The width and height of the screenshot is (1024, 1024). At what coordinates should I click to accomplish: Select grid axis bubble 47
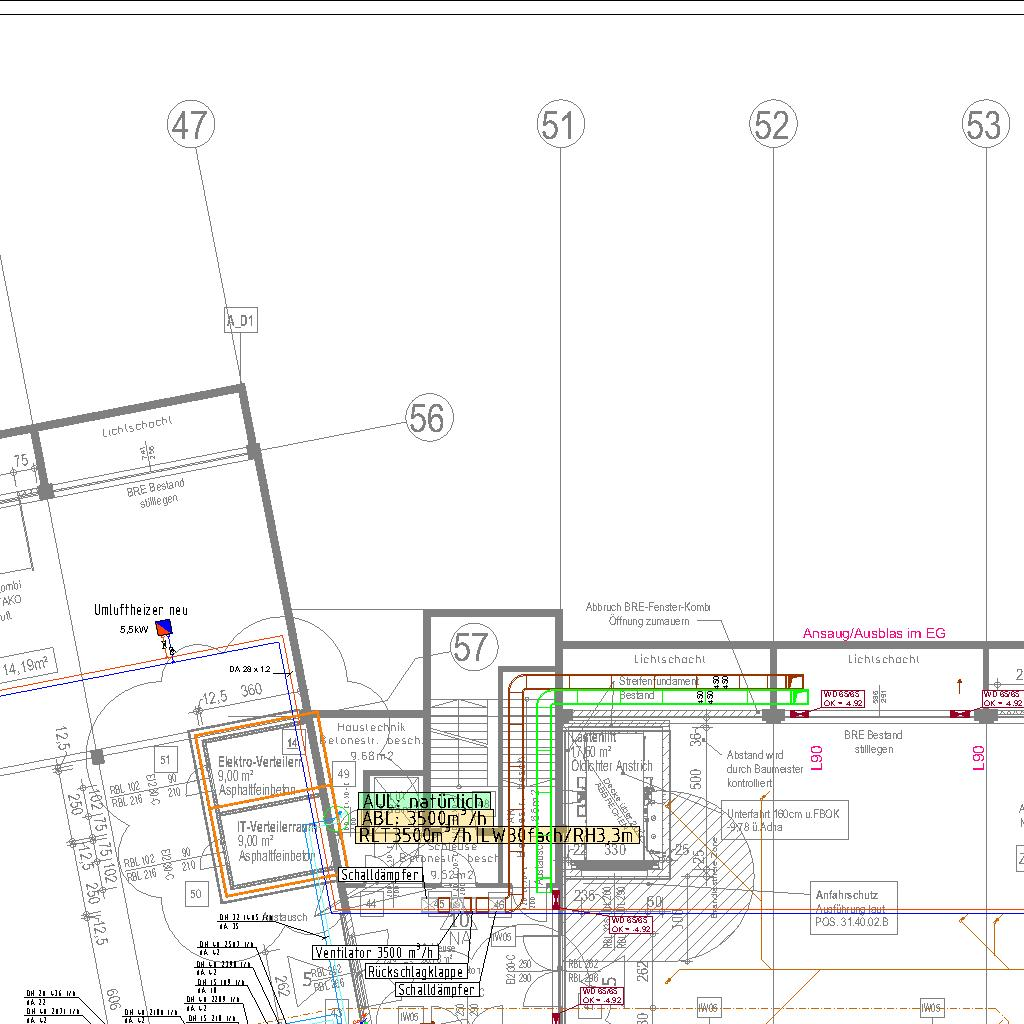191,125
